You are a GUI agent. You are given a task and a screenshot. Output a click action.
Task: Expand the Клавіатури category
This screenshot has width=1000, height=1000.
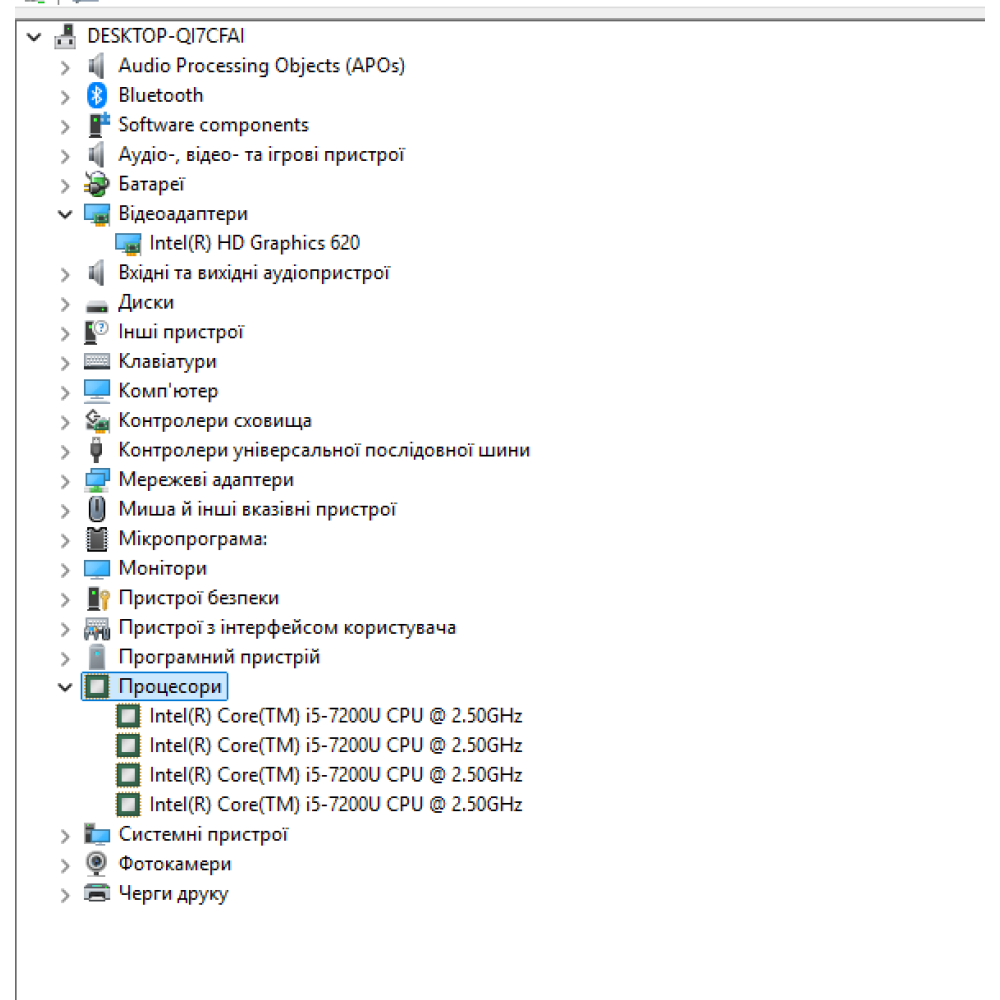tap(65, 362)
